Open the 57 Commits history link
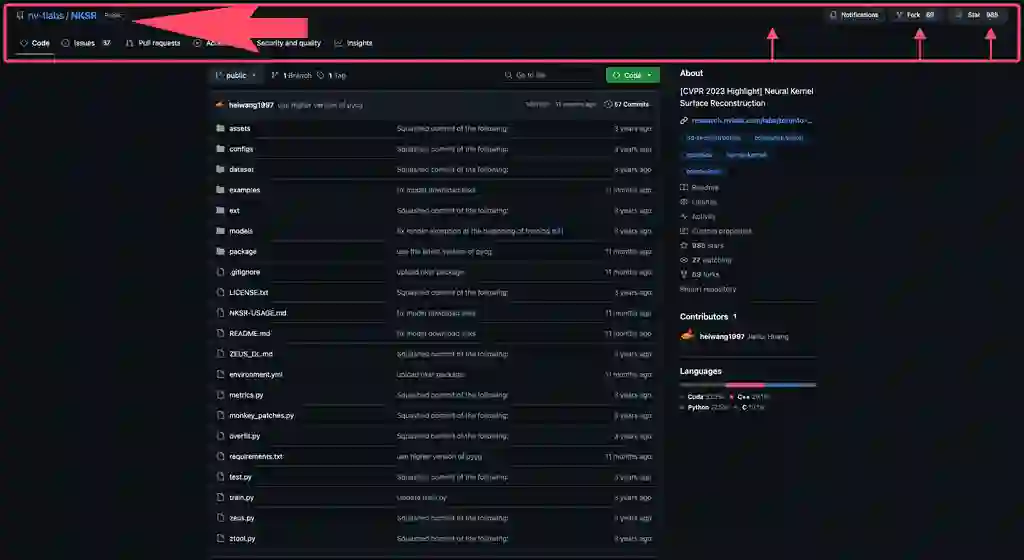The width and height of the screenshot is (1024, 560). coord(627,104)
